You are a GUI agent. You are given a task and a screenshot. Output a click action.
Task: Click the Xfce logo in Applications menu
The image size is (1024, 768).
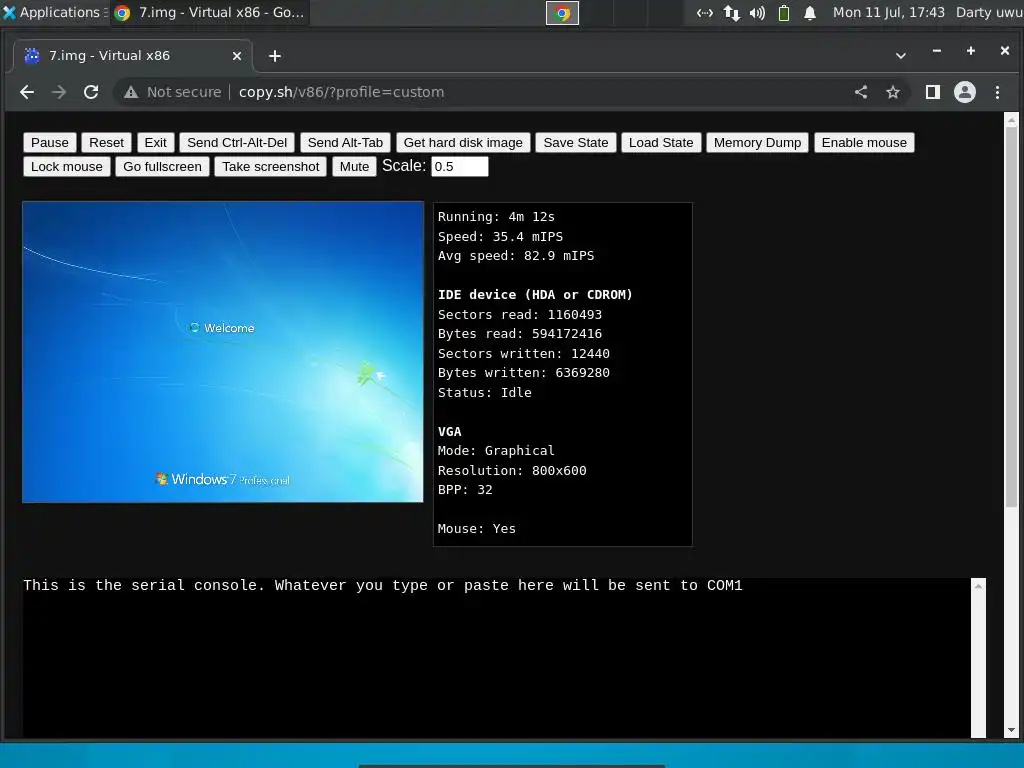pyautogui.click(x=9, y=12)
